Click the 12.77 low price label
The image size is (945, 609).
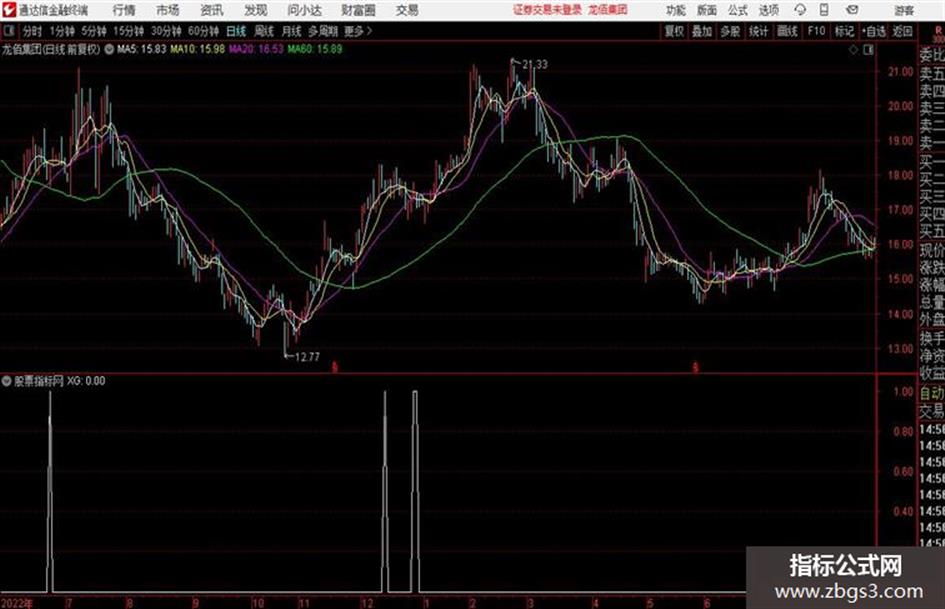click(x=307, y=357)
